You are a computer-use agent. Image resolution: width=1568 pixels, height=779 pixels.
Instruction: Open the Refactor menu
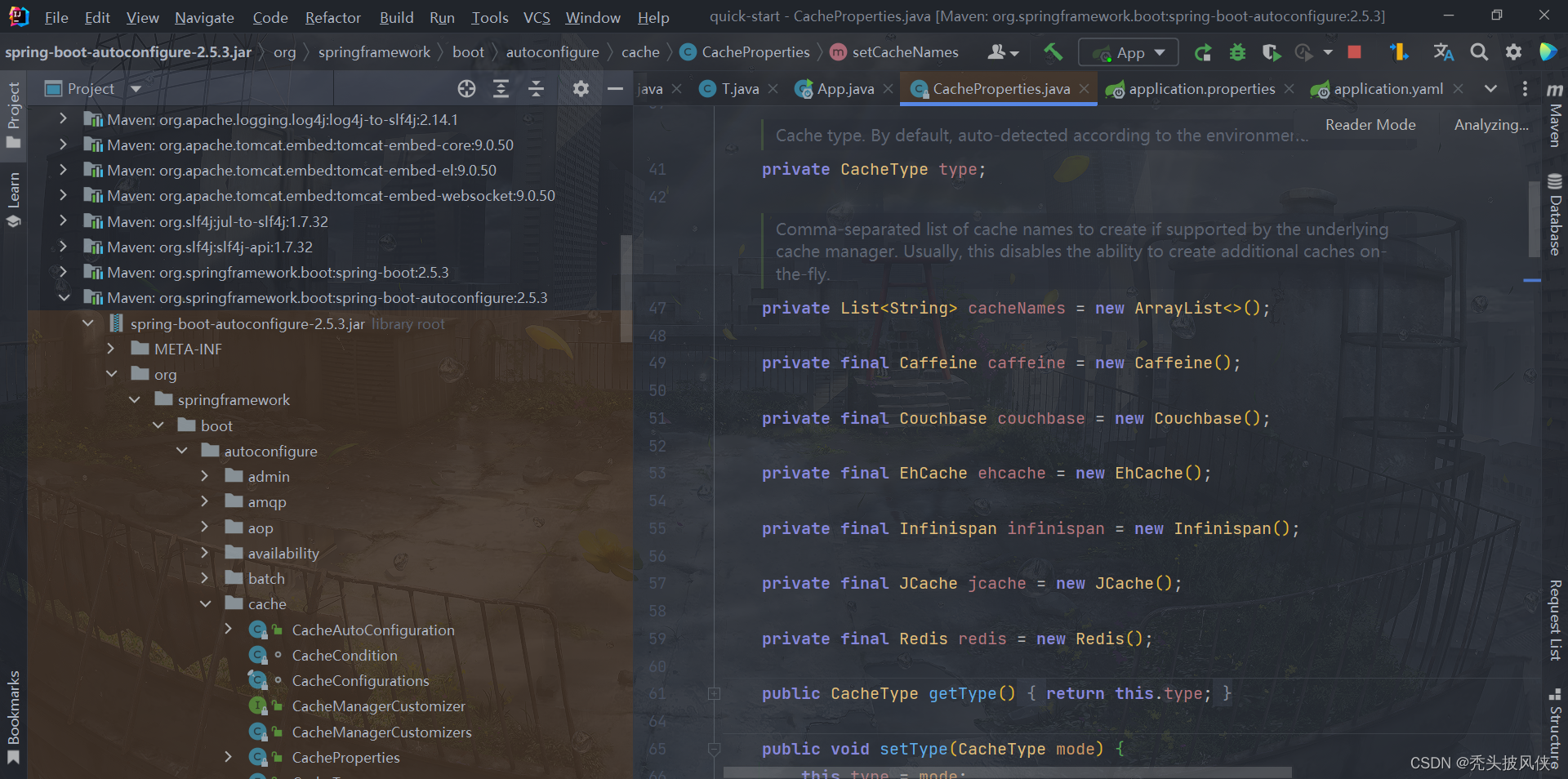(332, 17)
